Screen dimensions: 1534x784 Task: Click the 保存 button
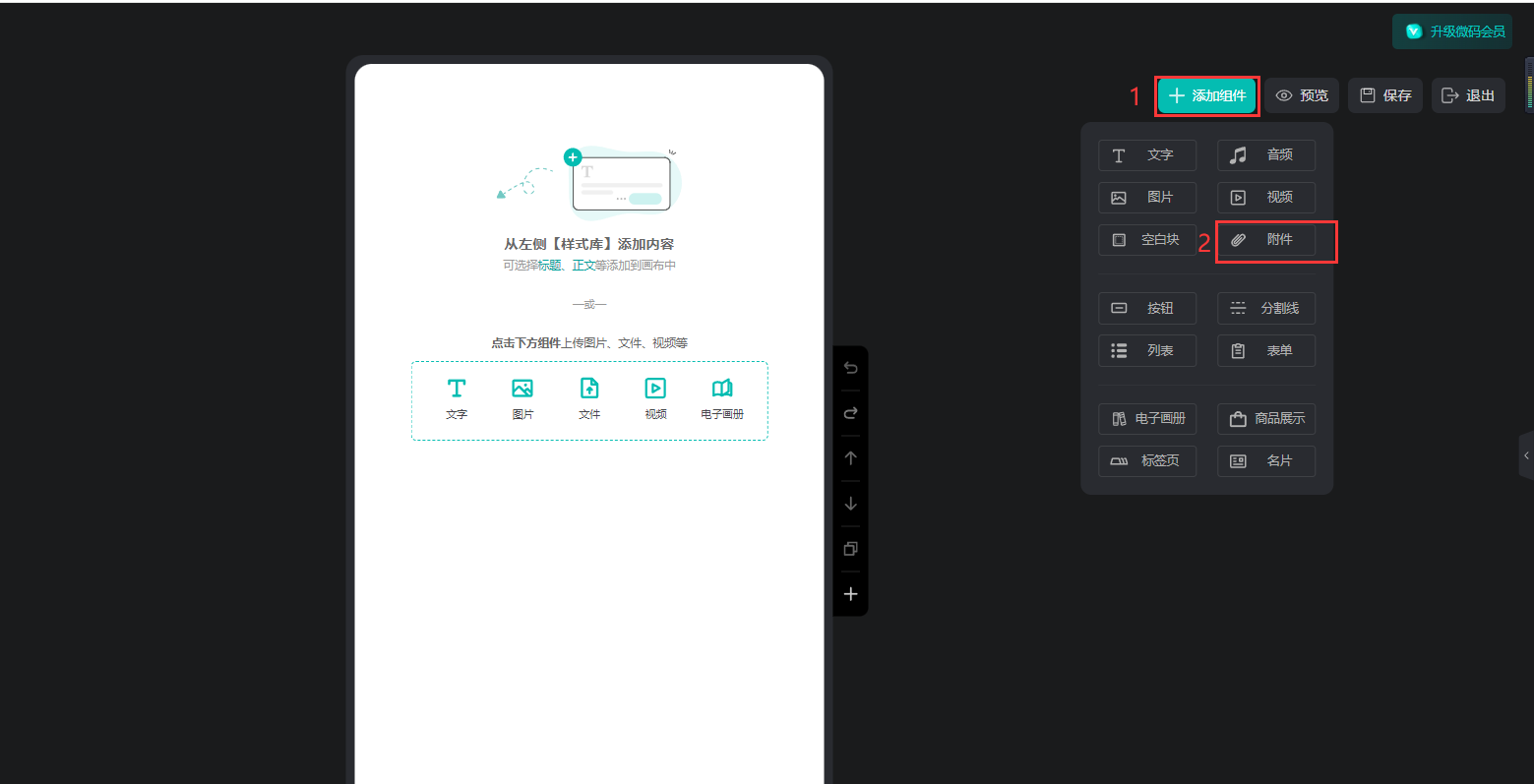coord(1384,96)
